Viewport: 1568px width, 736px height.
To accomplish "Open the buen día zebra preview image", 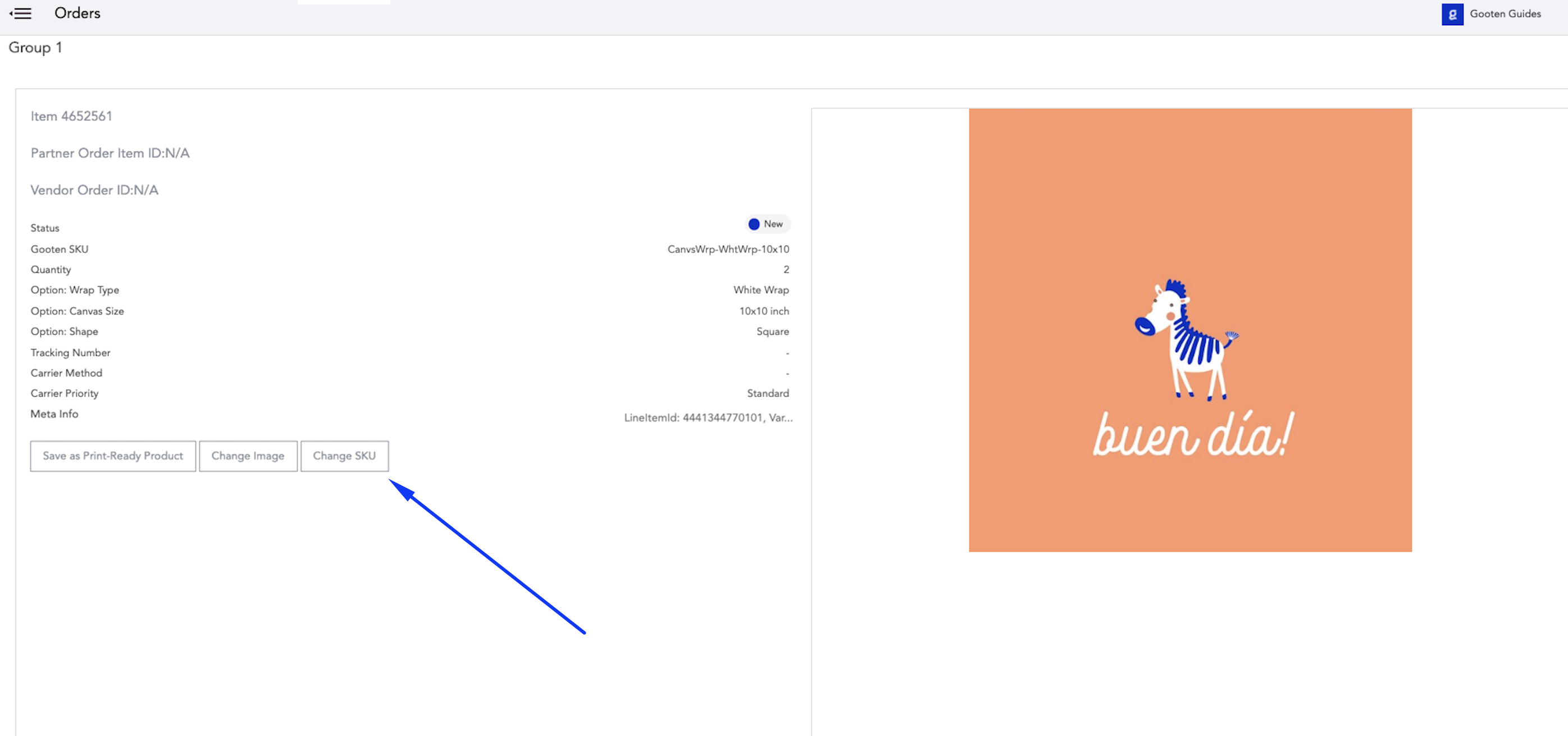I will (x=1190, y=330).
